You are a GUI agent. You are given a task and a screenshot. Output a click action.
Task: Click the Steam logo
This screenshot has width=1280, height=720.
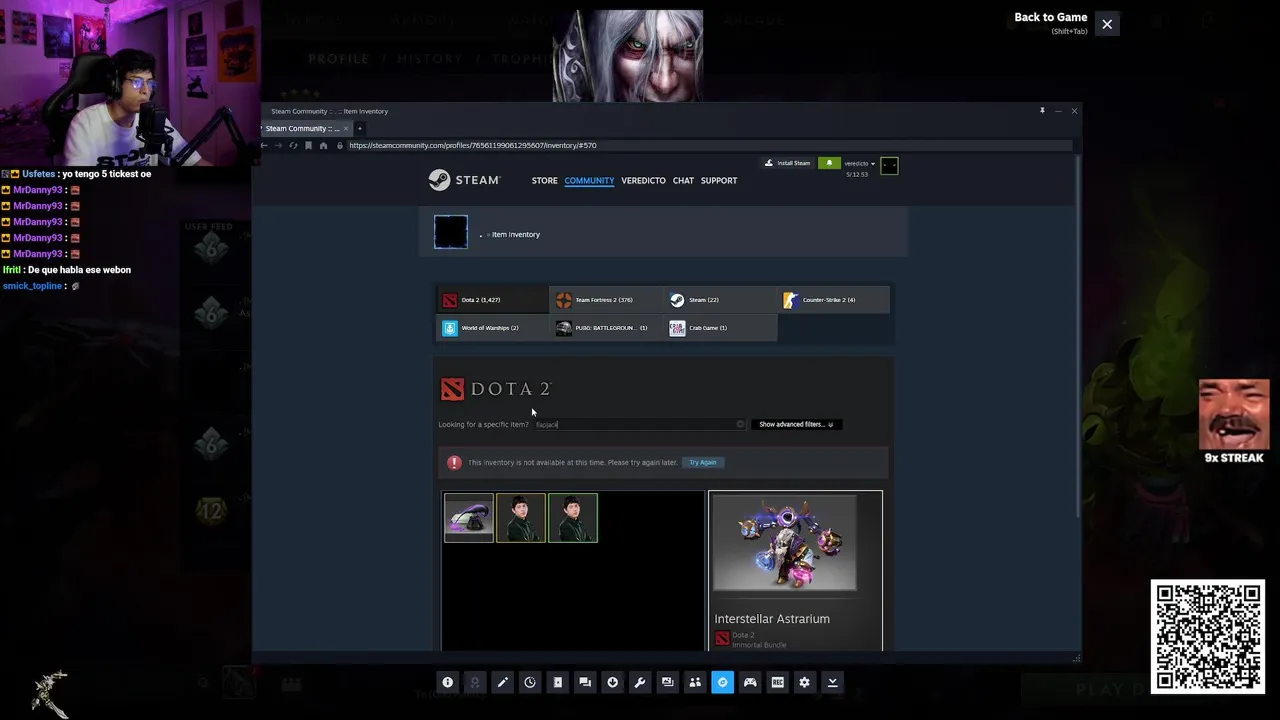point(464,180)
